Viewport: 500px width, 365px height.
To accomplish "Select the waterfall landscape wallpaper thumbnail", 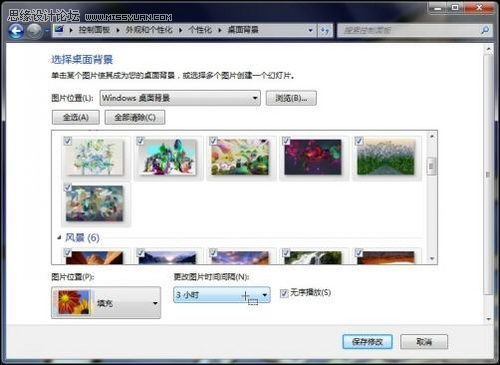I will click(x=313, y=258).
